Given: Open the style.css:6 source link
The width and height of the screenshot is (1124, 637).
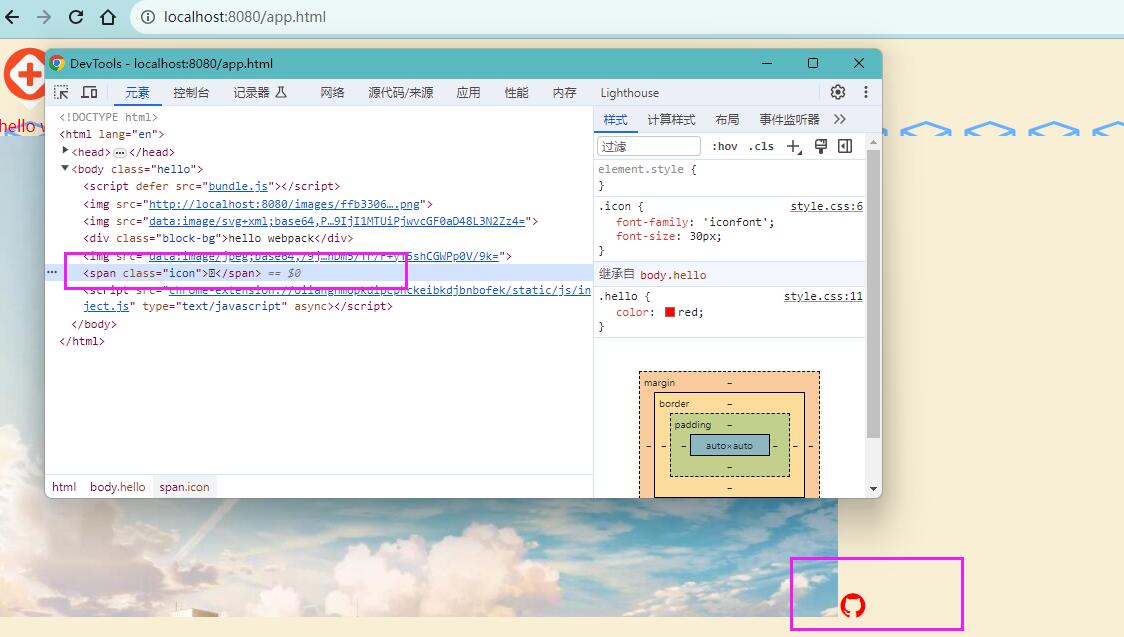Looking at the screenshot, I should tap(827, 206).
